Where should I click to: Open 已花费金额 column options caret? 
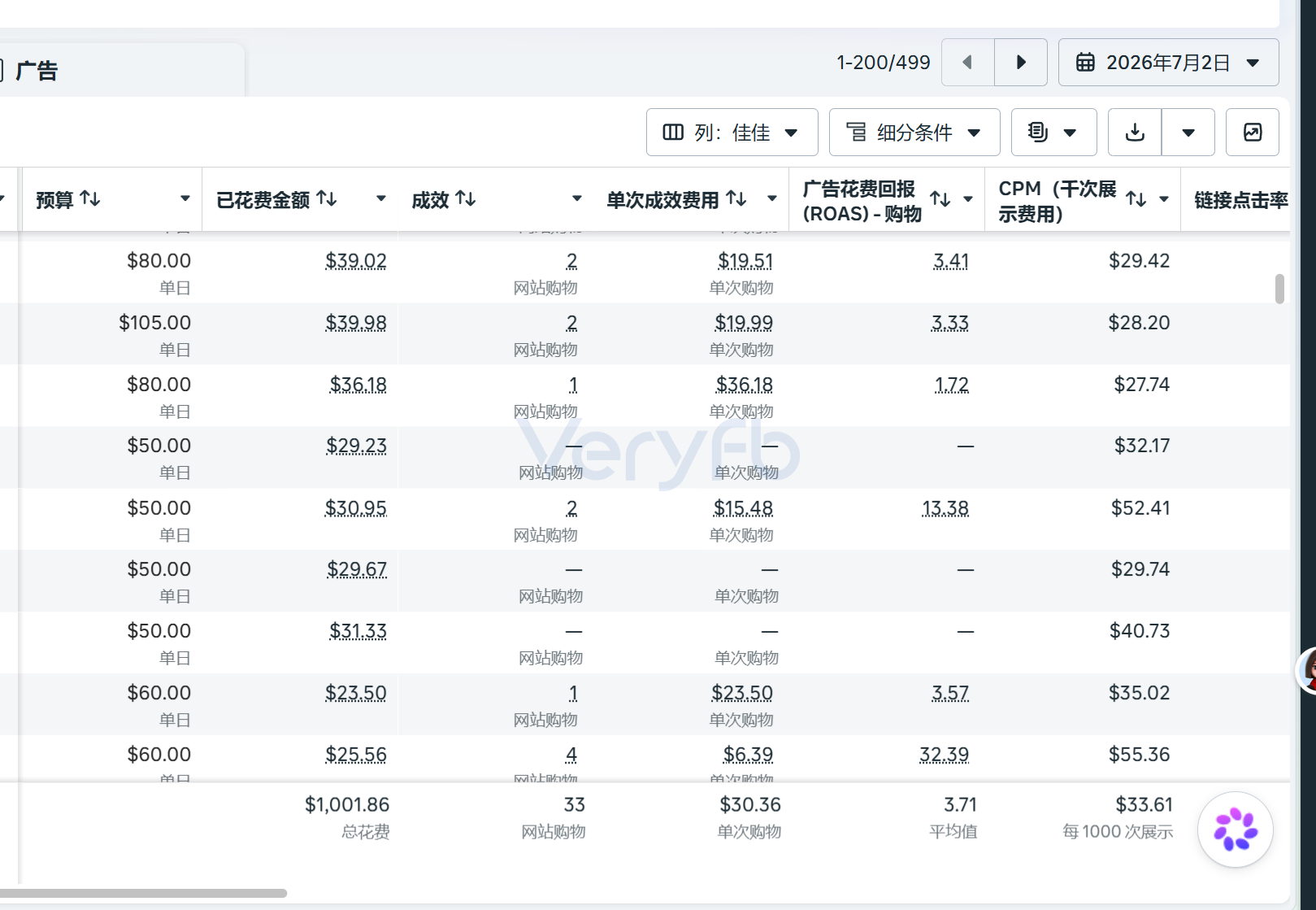coord(381,198)
